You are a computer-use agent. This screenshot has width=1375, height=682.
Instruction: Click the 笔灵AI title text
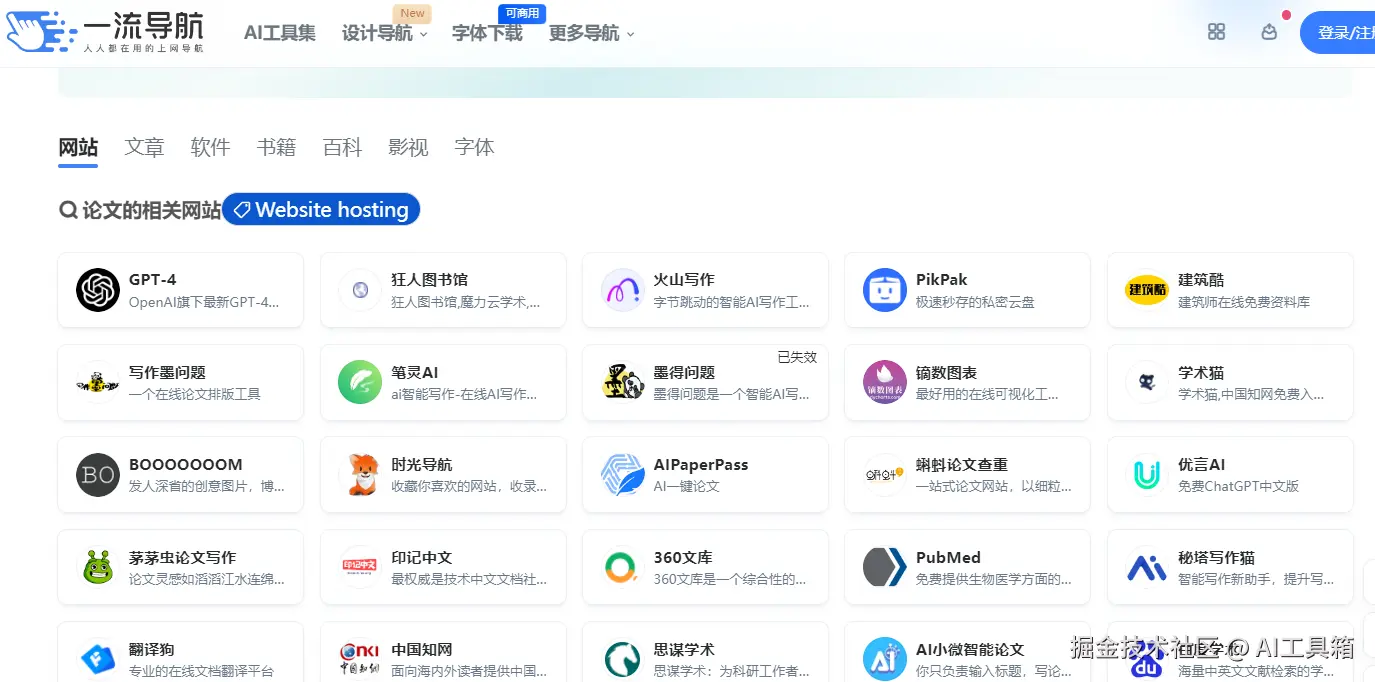pyautogui.click(x=415, y=372)
